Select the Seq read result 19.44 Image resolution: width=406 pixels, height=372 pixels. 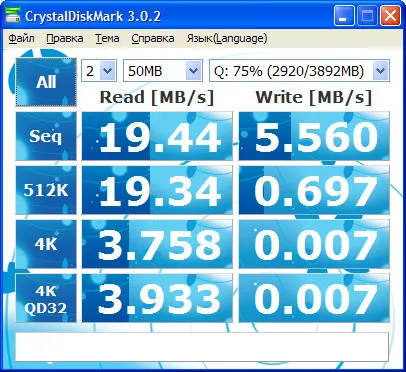157,136
